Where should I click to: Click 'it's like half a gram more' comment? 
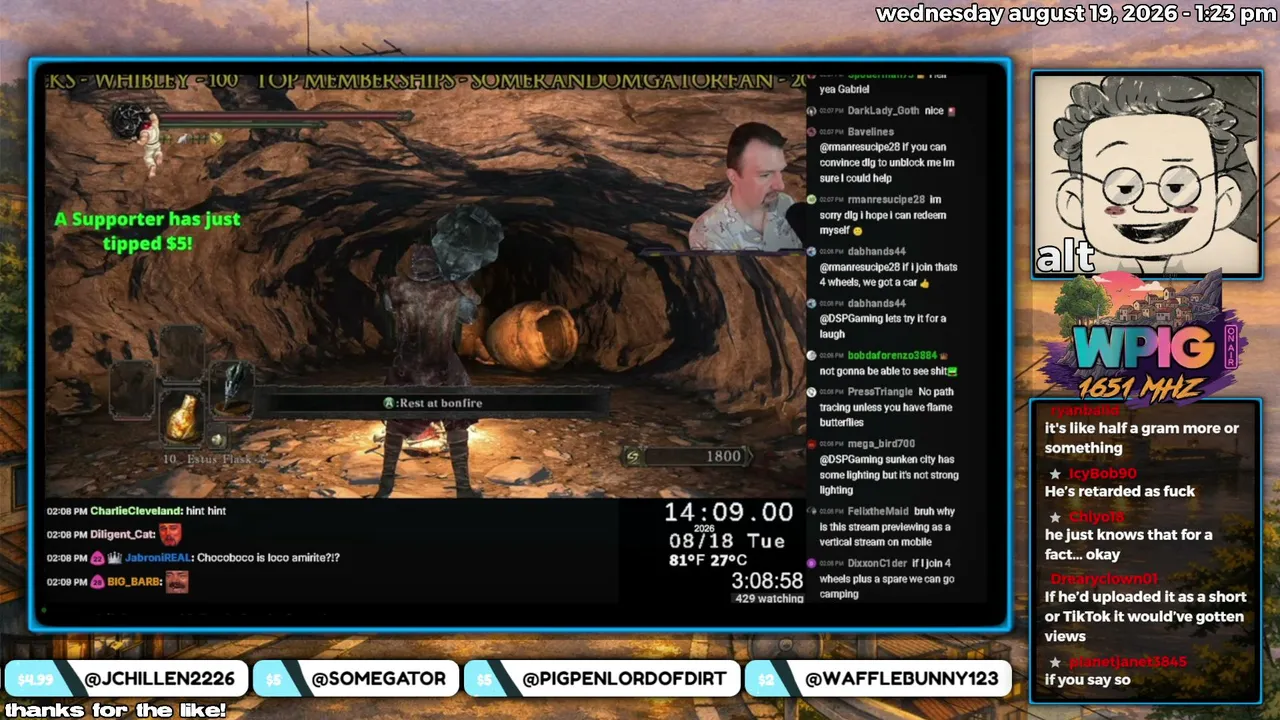click(x=1142, y=438)
